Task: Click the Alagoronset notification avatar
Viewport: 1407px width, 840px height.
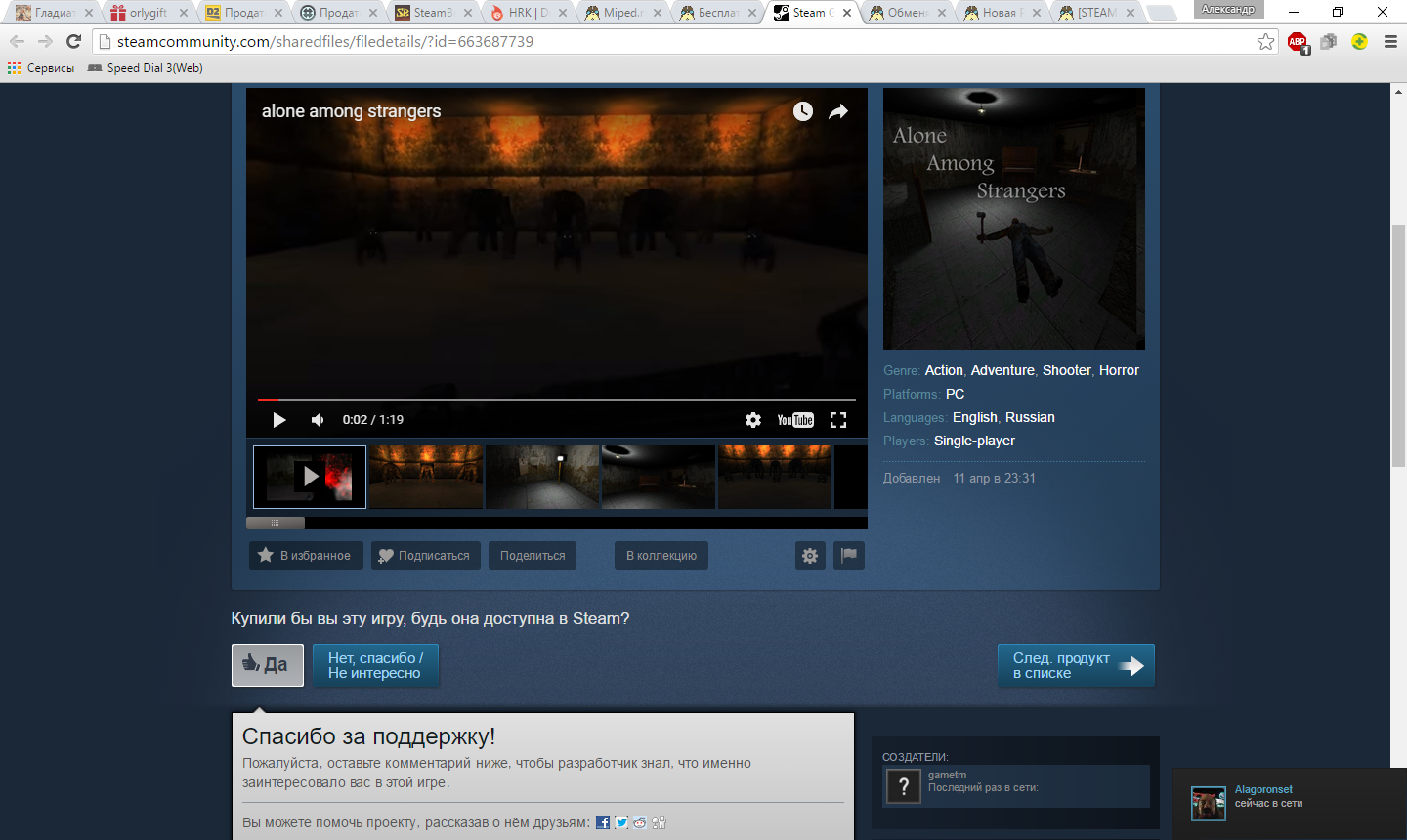Action: point(1209,804)
